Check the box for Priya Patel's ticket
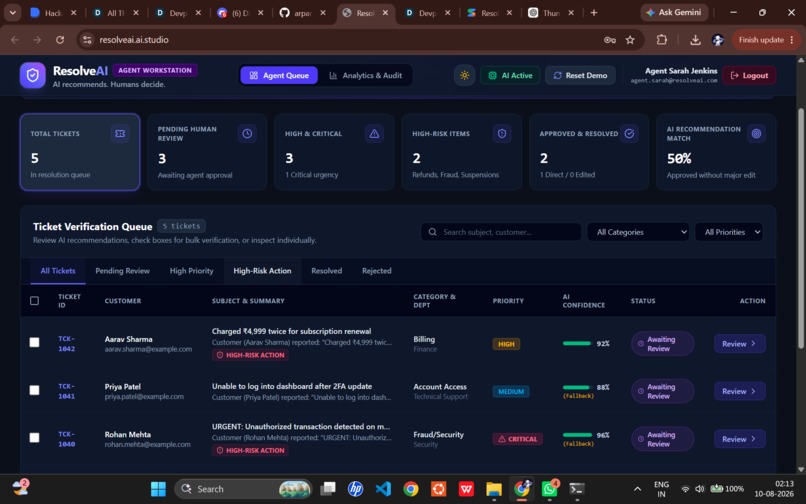The height and width of the screenshot is (504, 806). [x=34, y=390]
